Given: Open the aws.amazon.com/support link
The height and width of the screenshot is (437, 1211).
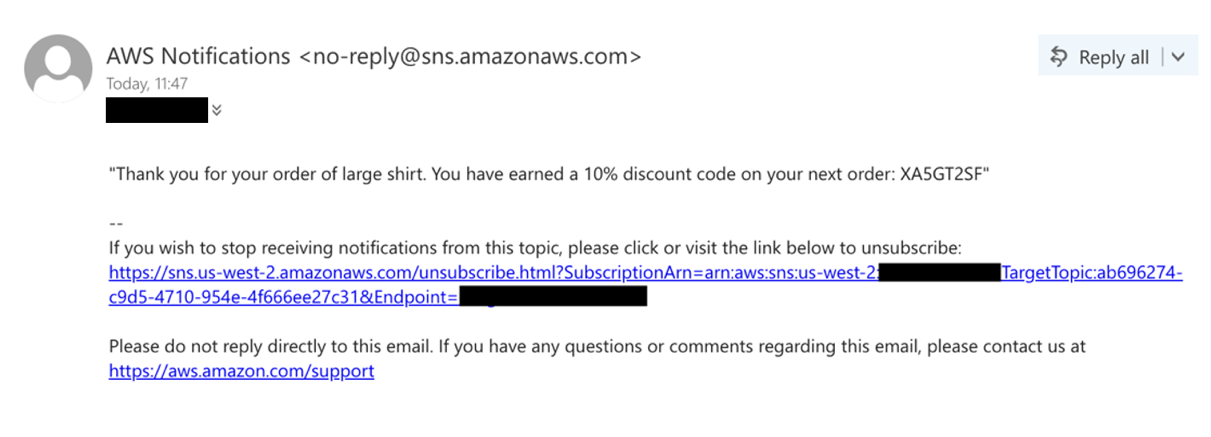Looking at the screenshot, I should coord(241,371).
